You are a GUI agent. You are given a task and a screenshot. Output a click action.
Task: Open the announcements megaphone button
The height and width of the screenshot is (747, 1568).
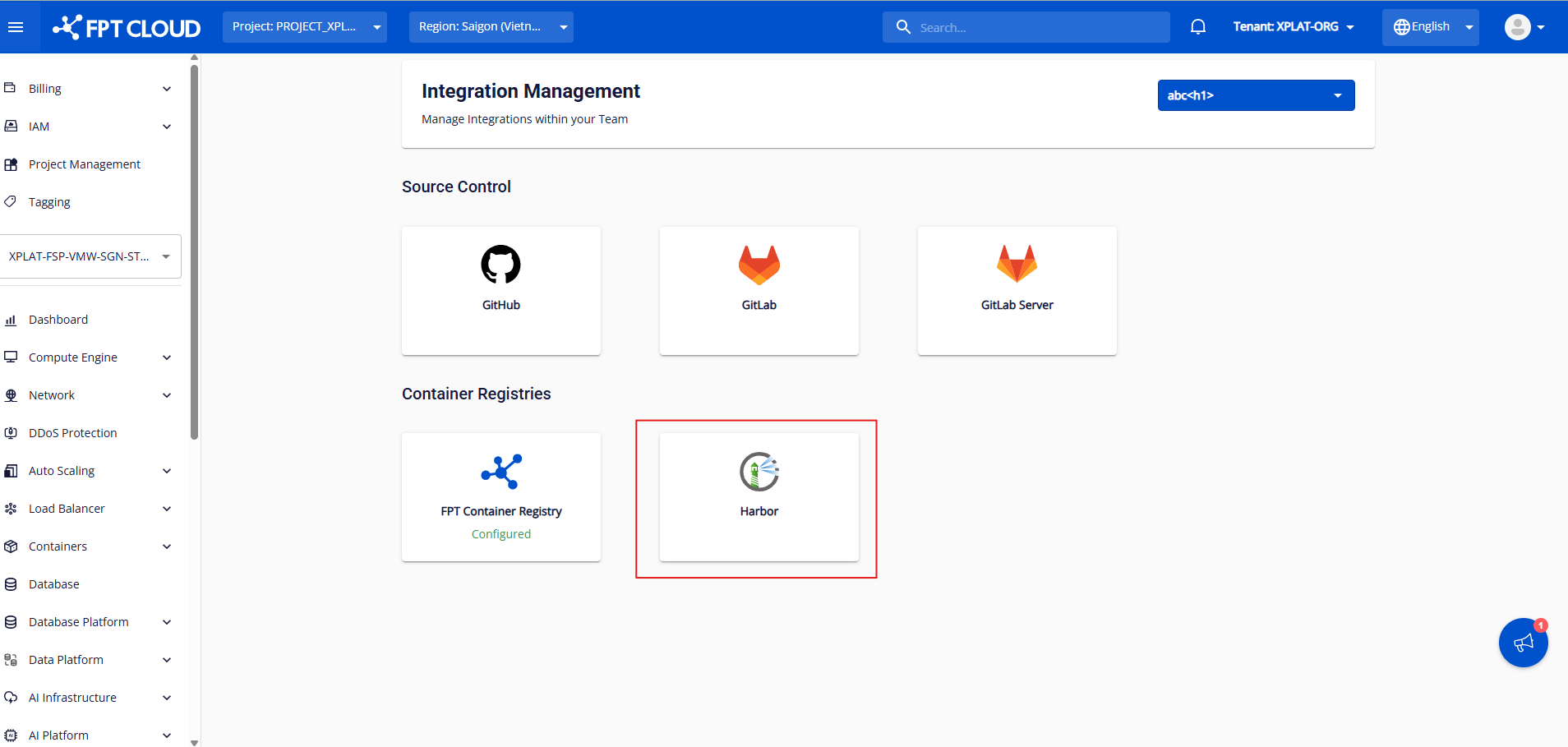1523,643
